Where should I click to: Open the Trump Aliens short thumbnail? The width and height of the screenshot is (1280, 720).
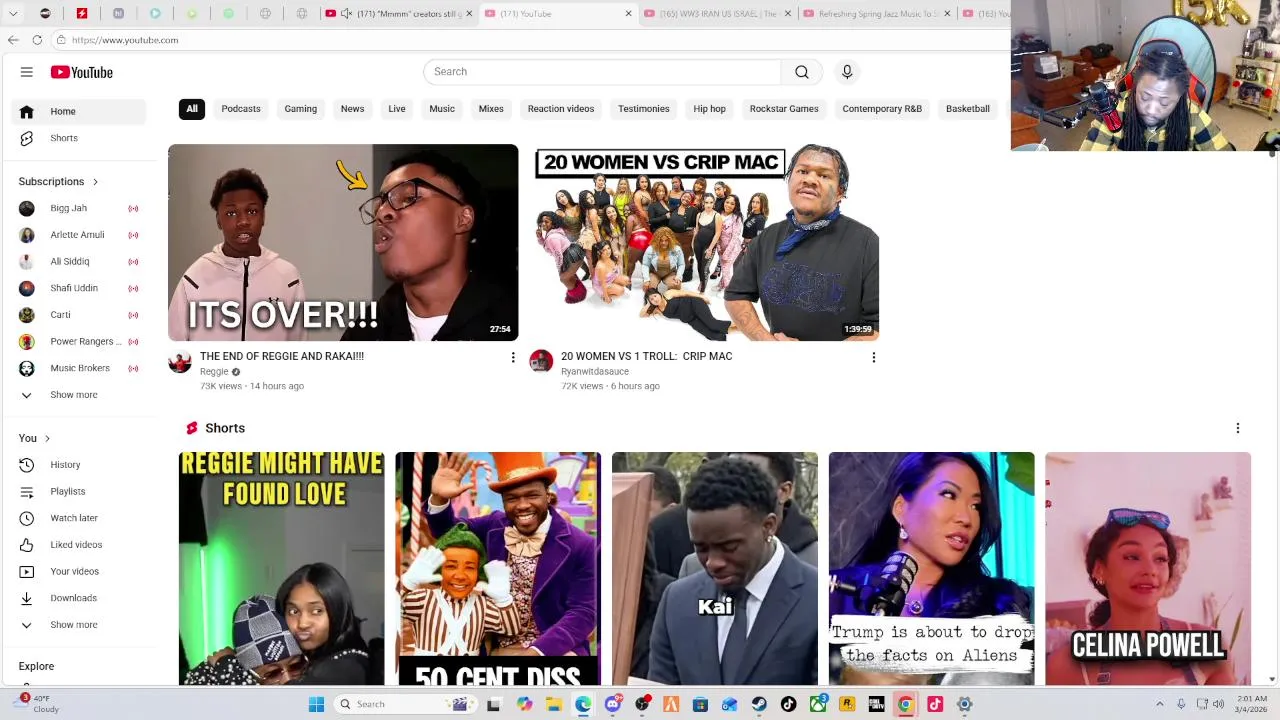(x=932, y=568)
